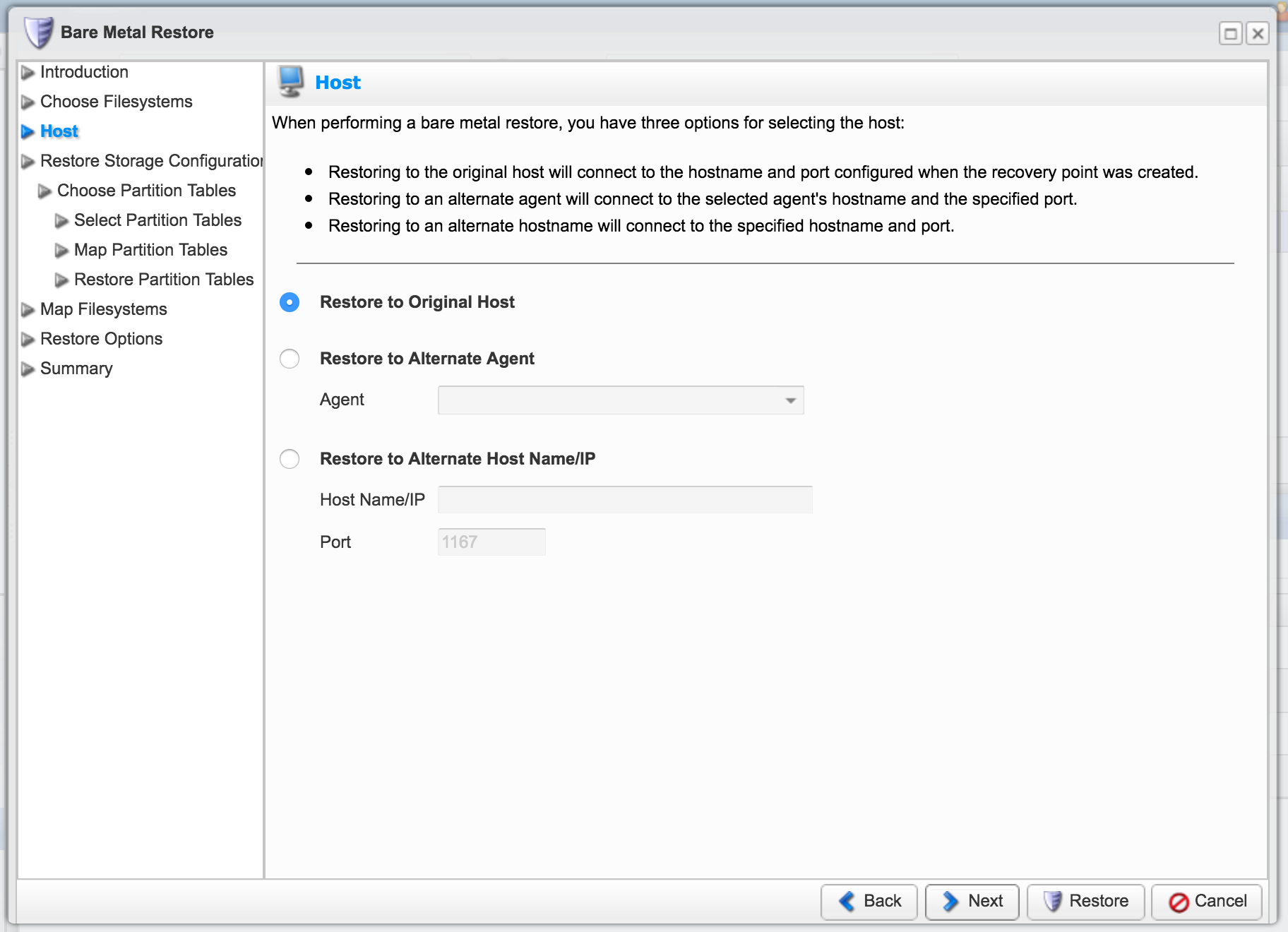Select Restore to Original Host option
Screen dimensions: 1288x932
point(290,302)
